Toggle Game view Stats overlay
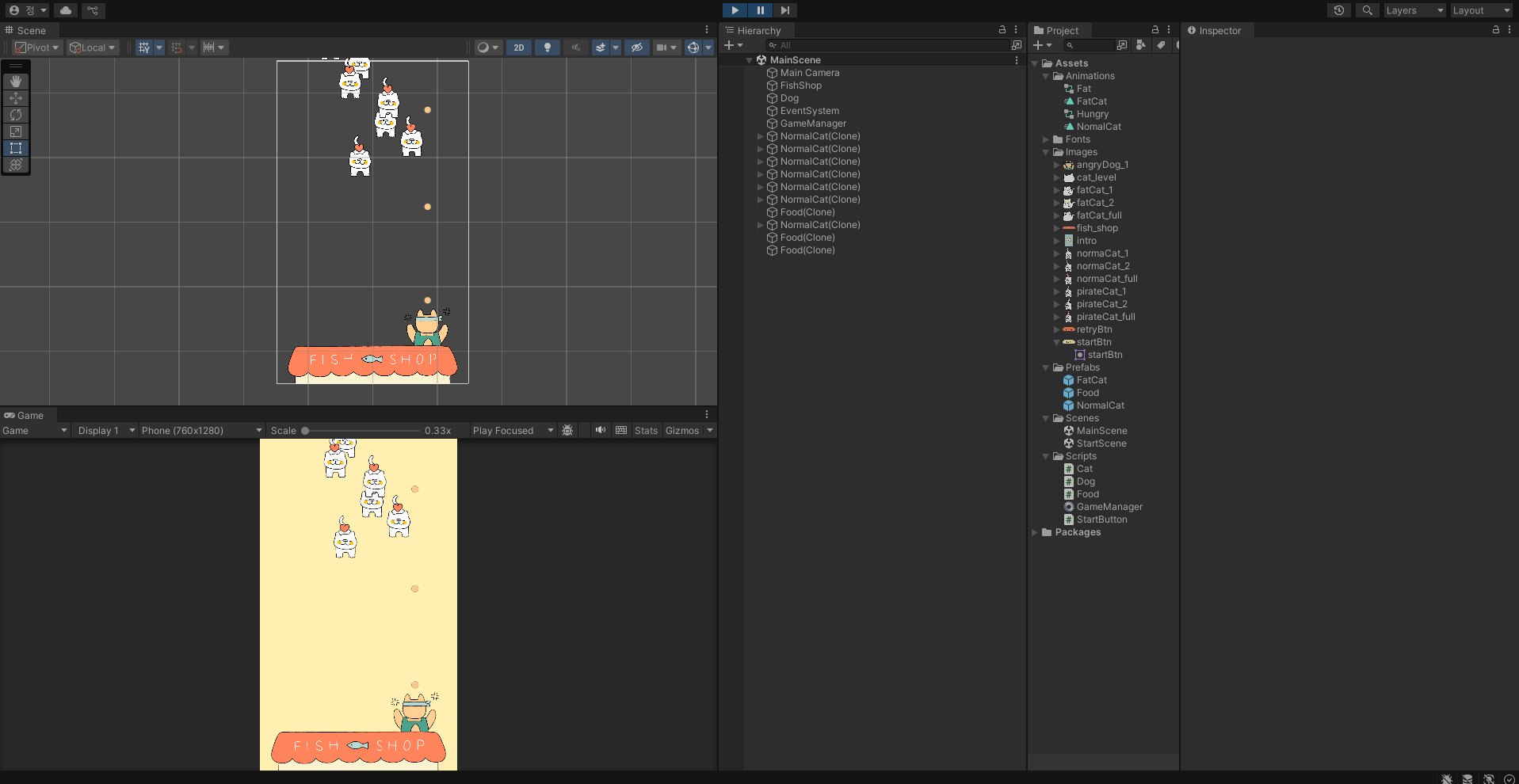The height and width of the screenshot is (784, 1519). point(647,431)
